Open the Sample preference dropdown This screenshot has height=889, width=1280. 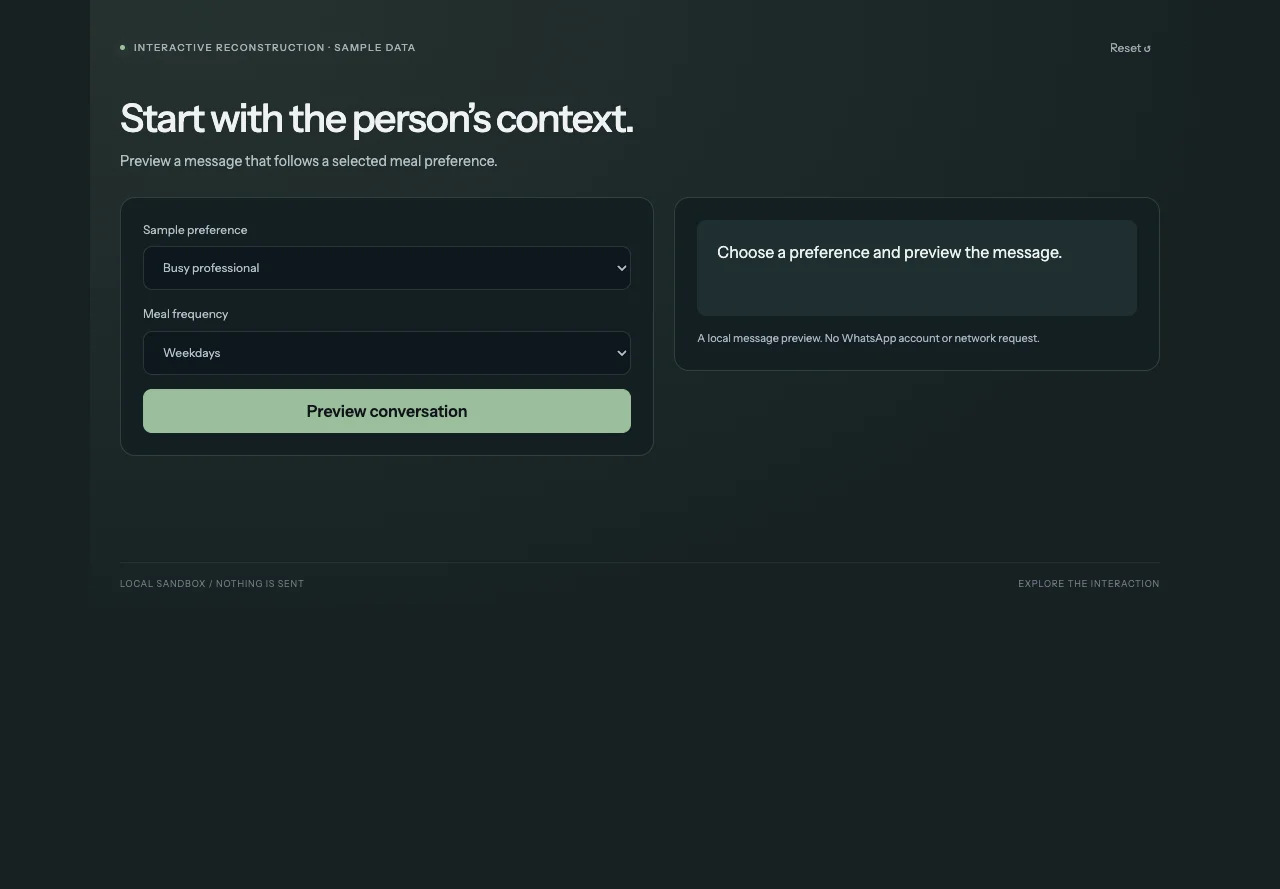point(387,268)
